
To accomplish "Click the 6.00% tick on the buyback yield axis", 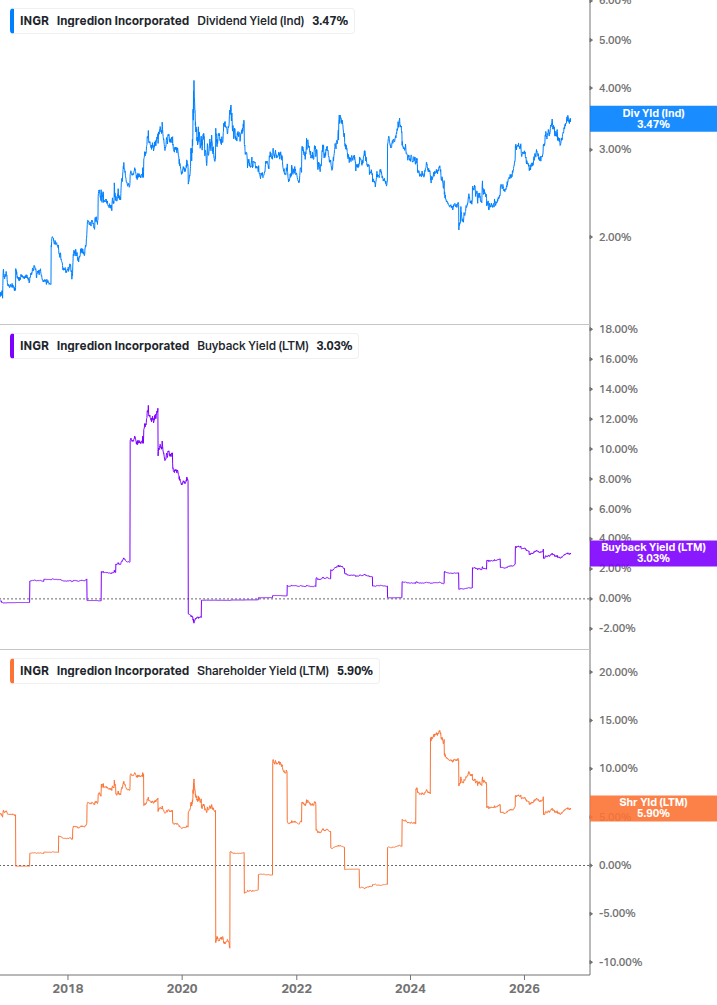I will point(615,510).
